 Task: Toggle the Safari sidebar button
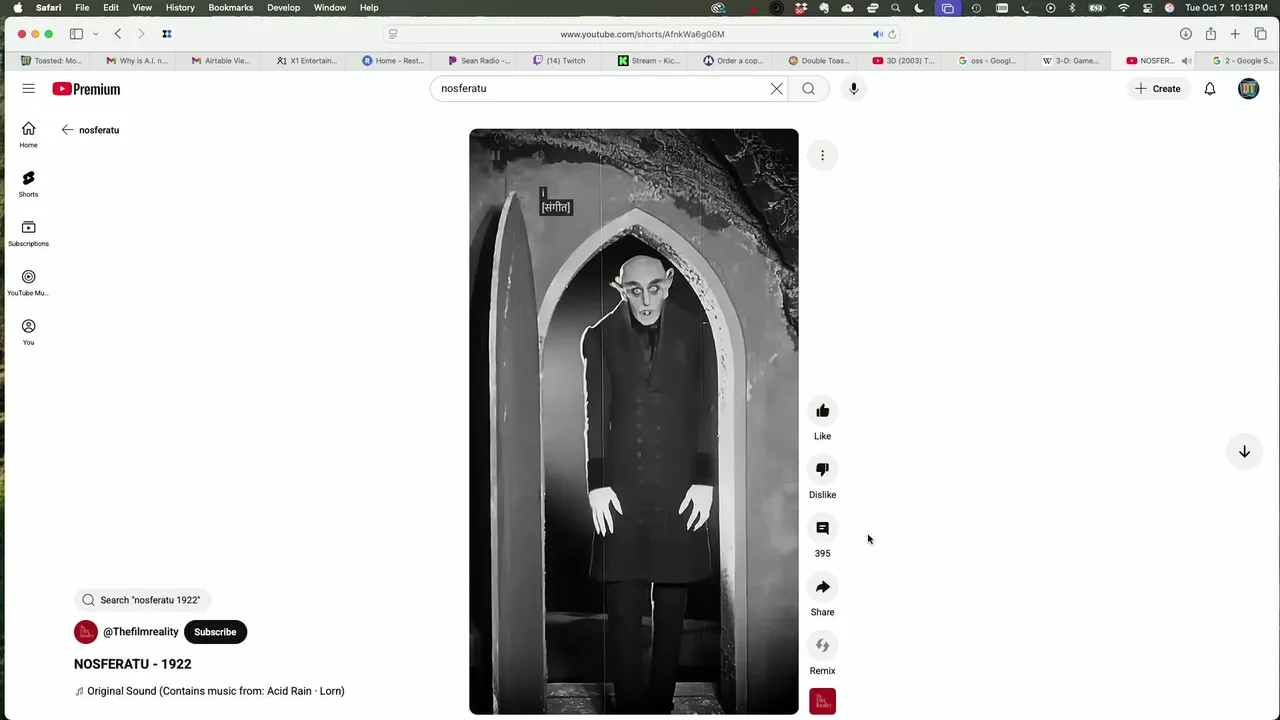76,34
